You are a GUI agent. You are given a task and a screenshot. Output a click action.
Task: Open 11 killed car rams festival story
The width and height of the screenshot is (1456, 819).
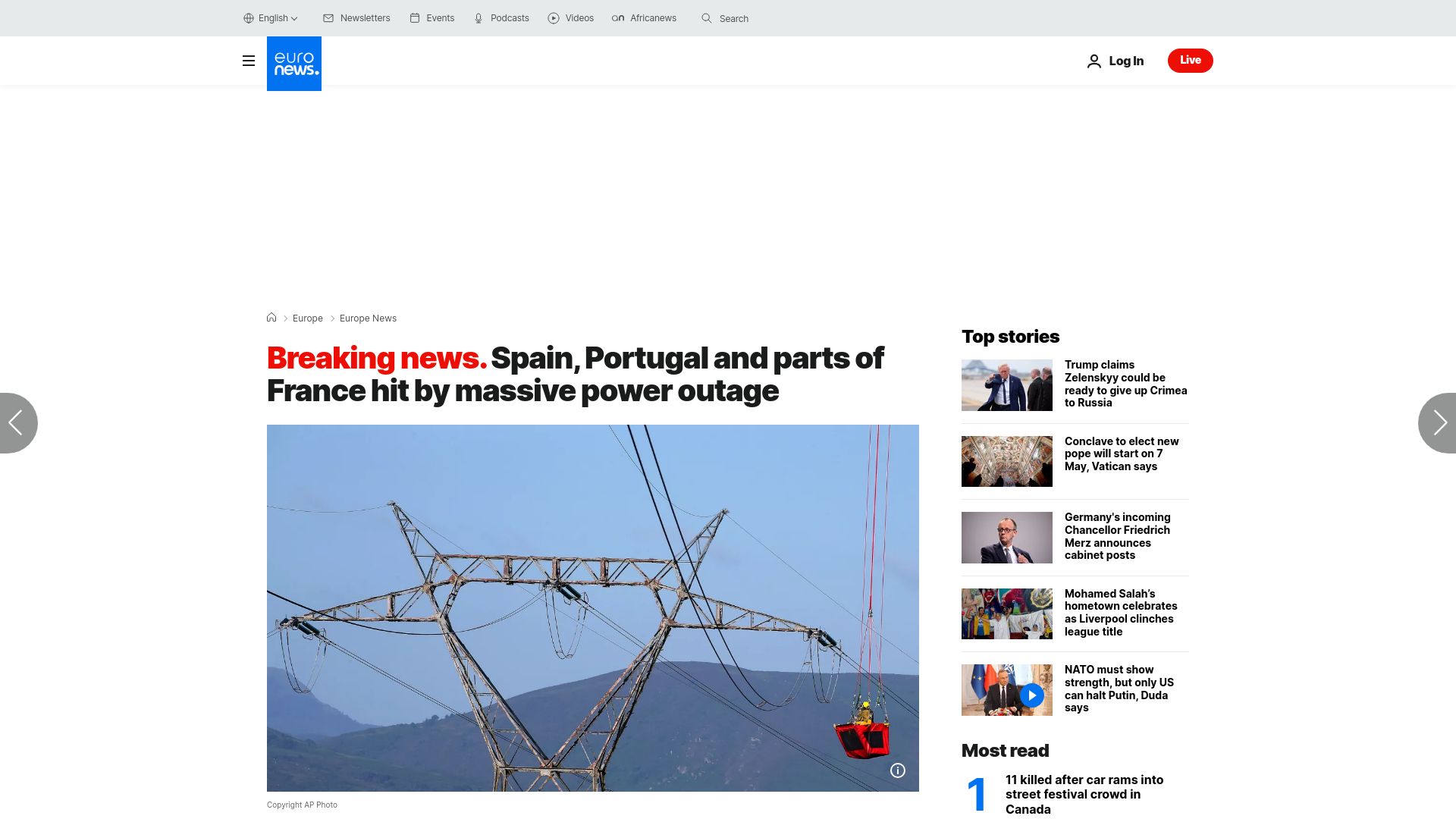pyautogui.click(x=1084, y=794)
